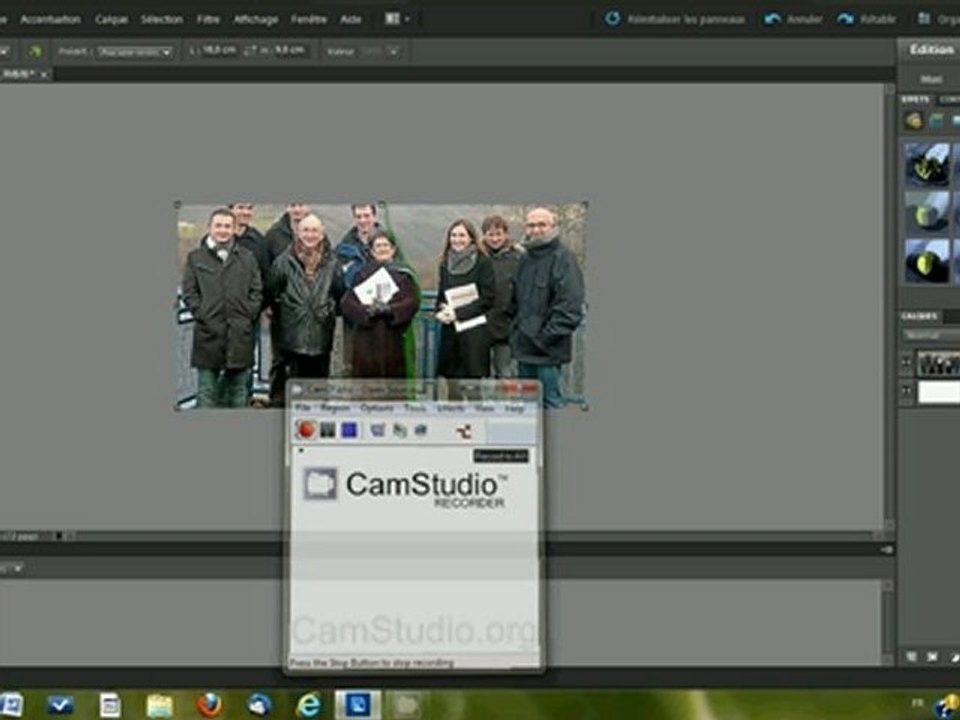Click the canvas vertical scrollbar
960x720 pixels.
point(889,306)
